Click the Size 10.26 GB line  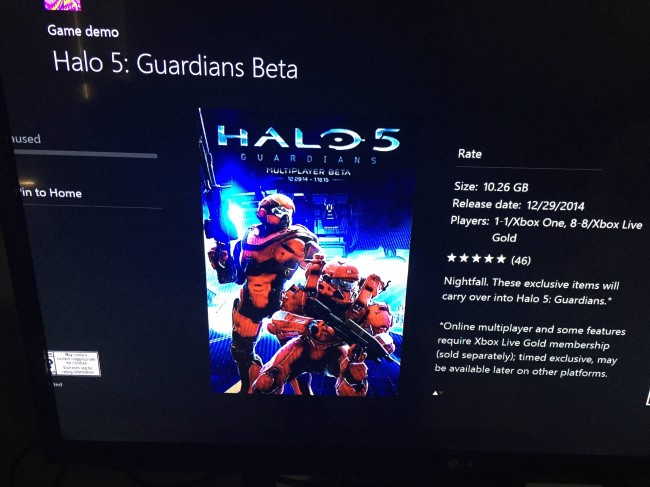tap(491, 187)
